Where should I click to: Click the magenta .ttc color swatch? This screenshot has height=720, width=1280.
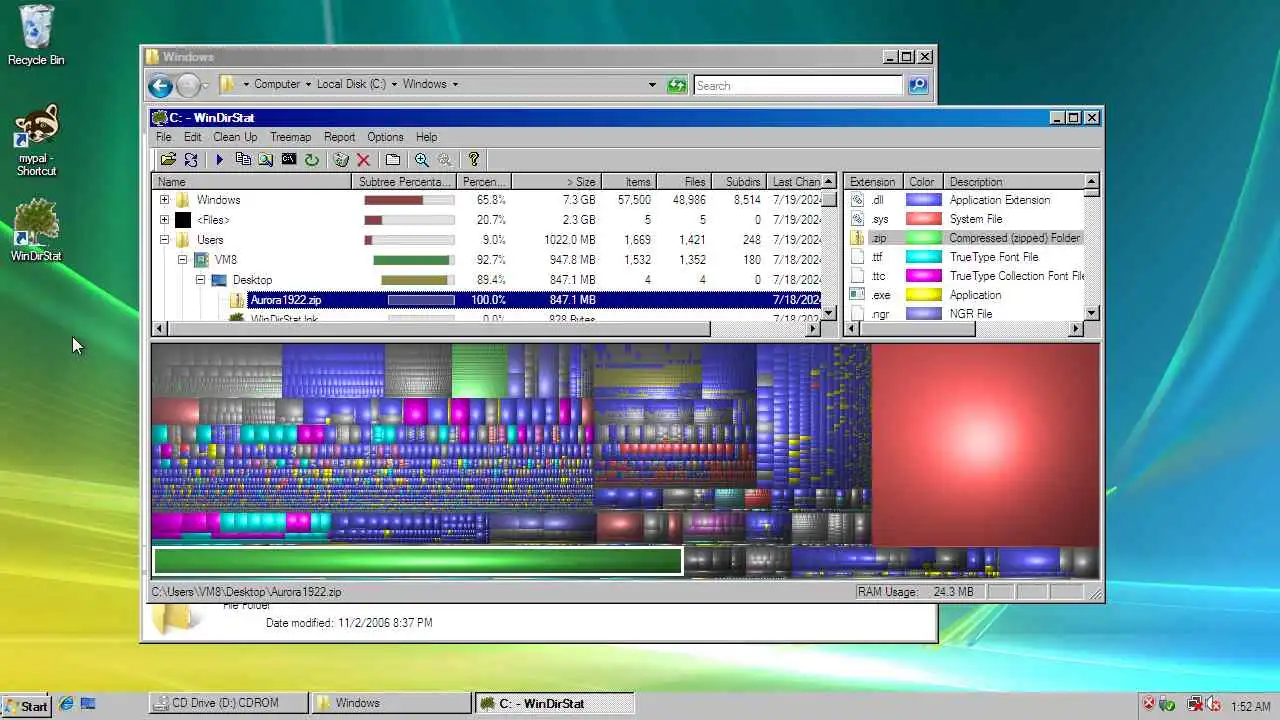pyautogui.click(x=923, y=276)
